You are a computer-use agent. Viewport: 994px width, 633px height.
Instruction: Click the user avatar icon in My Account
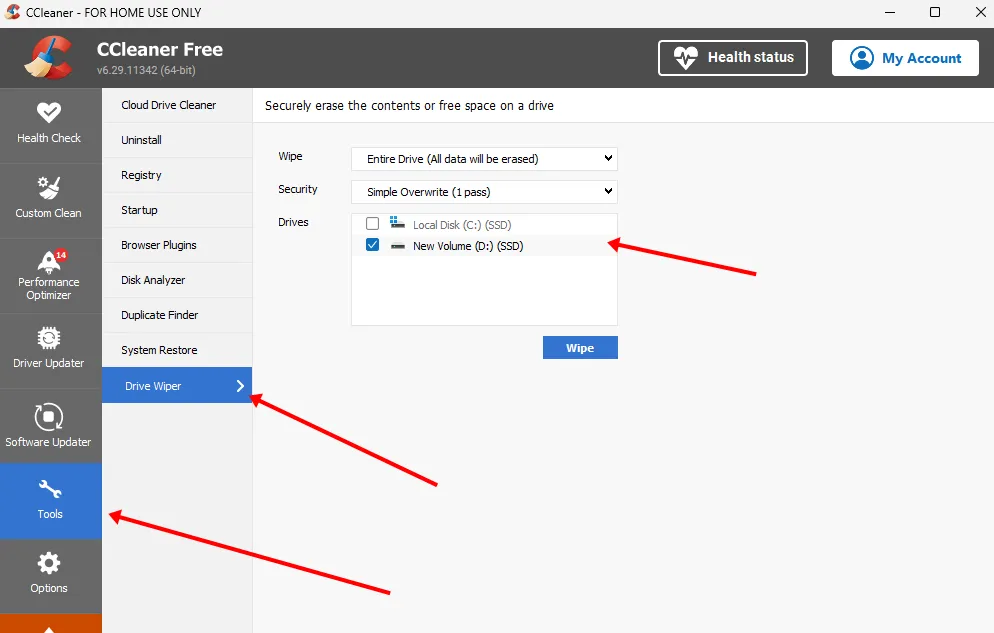pyautogui.click(x=862, y=58)
